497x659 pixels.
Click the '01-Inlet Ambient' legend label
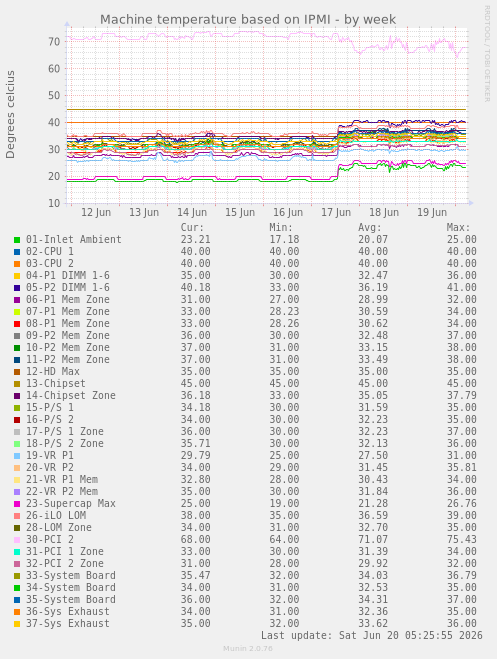[74, 240]
